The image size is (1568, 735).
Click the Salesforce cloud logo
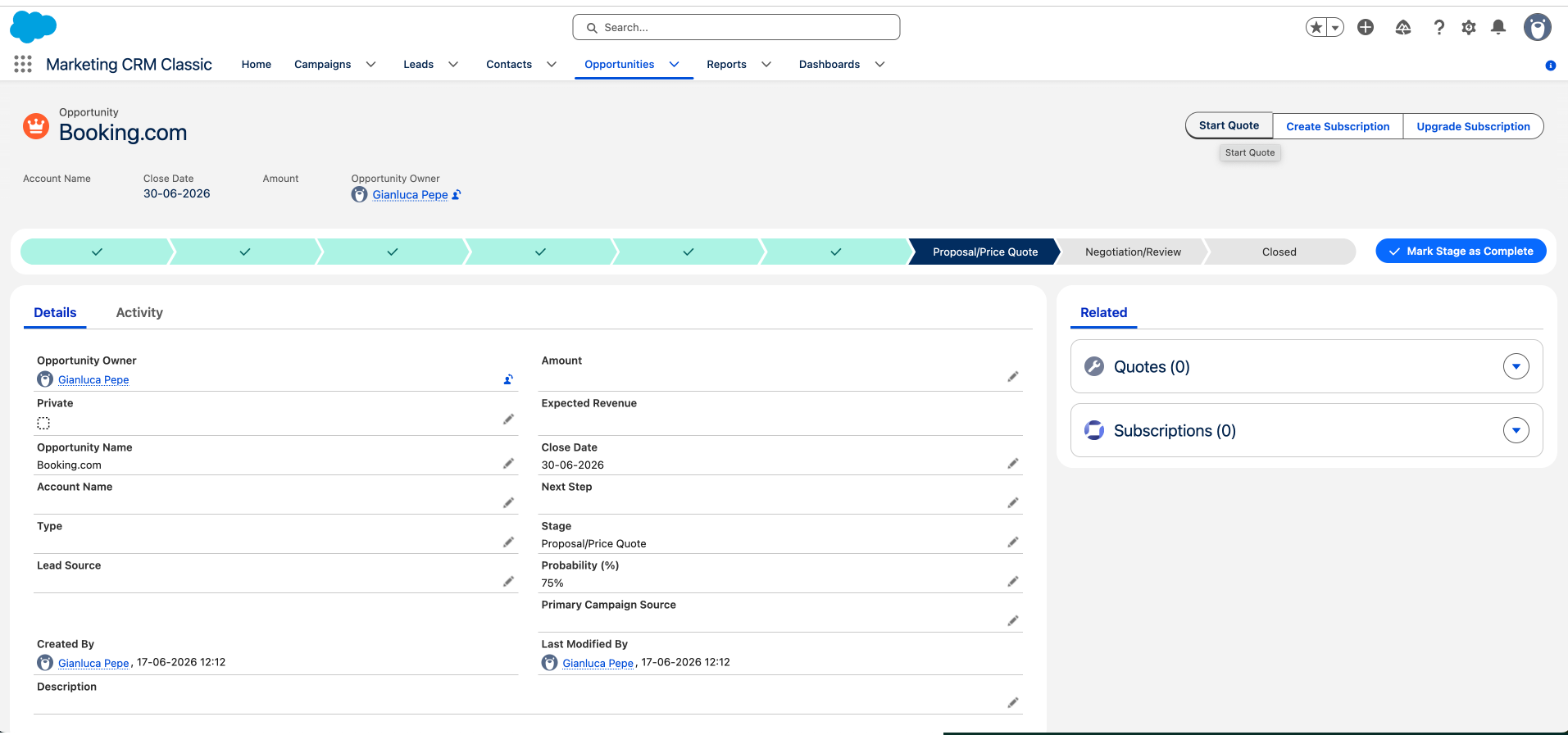pos(33,27)
